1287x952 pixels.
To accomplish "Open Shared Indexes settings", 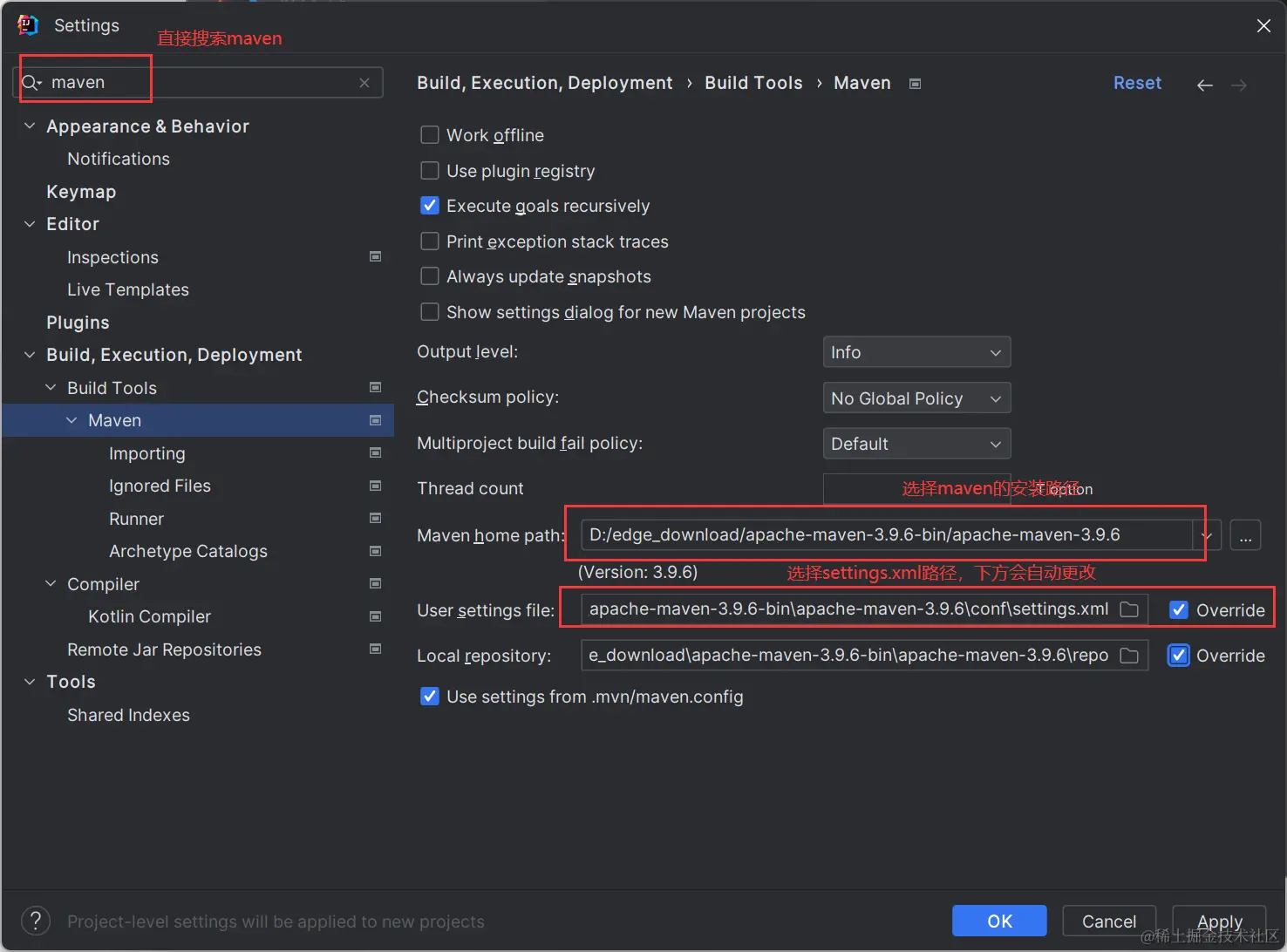I will [x=128, y=715].
